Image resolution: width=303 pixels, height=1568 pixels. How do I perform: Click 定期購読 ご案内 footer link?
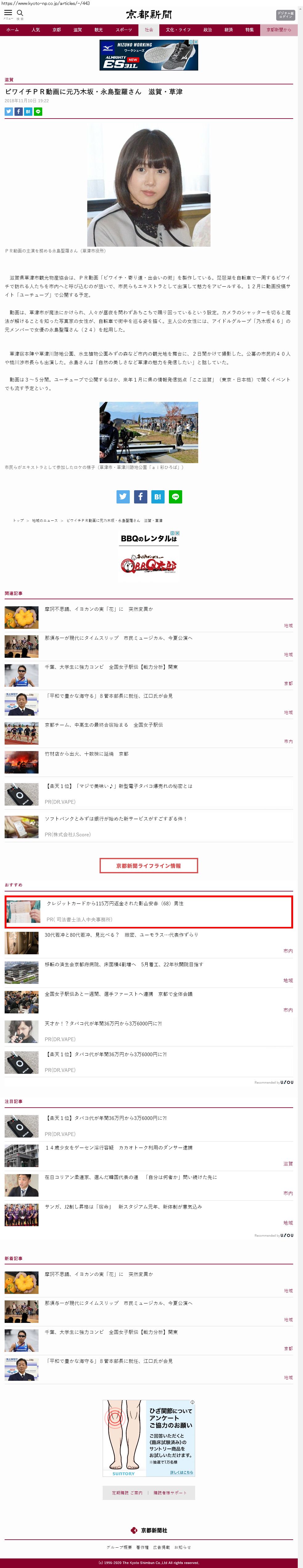tap(127, 1493)
